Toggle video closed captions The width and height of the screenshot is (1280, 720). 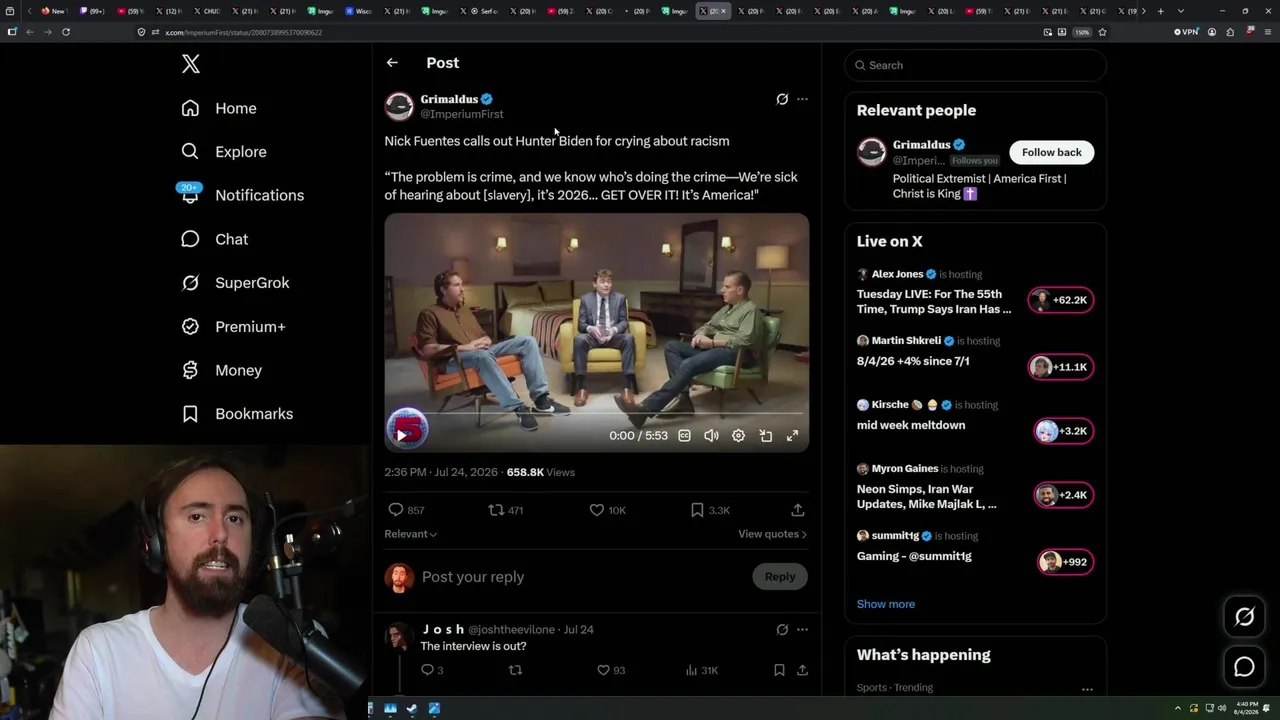point(685,436)
